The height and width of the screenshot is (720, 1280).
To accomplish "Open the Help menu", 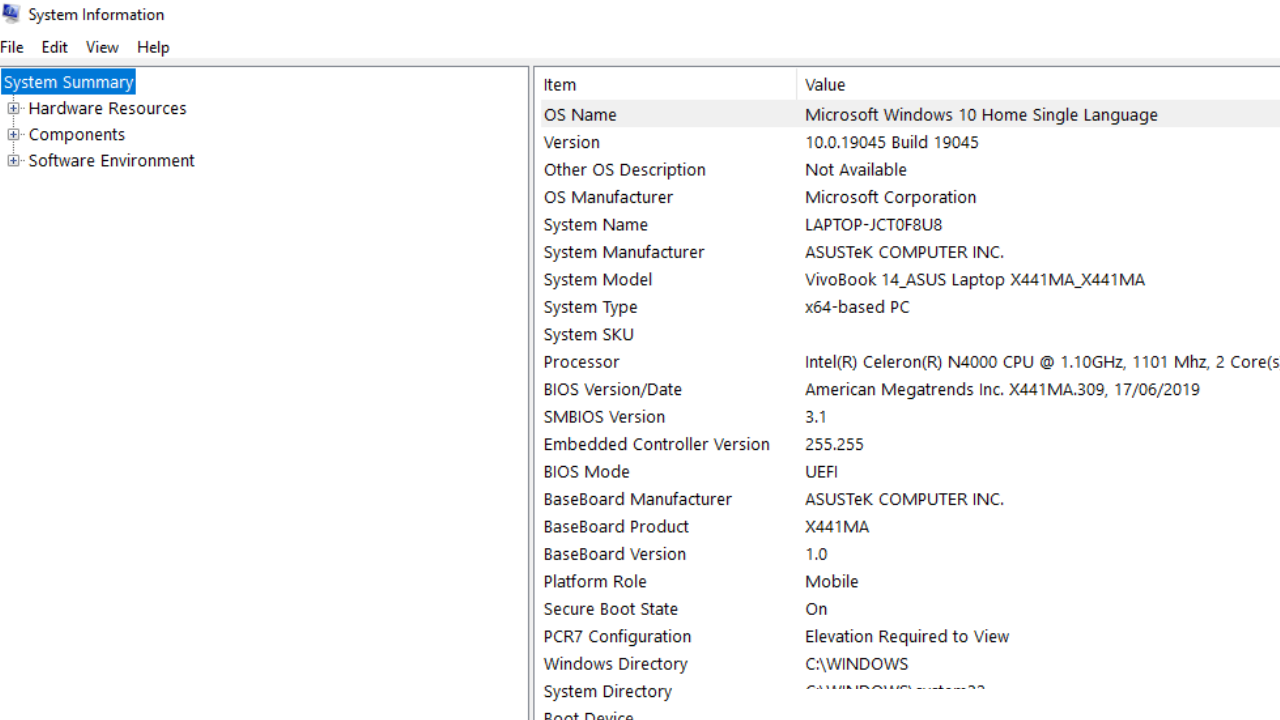I will [153, 47].
